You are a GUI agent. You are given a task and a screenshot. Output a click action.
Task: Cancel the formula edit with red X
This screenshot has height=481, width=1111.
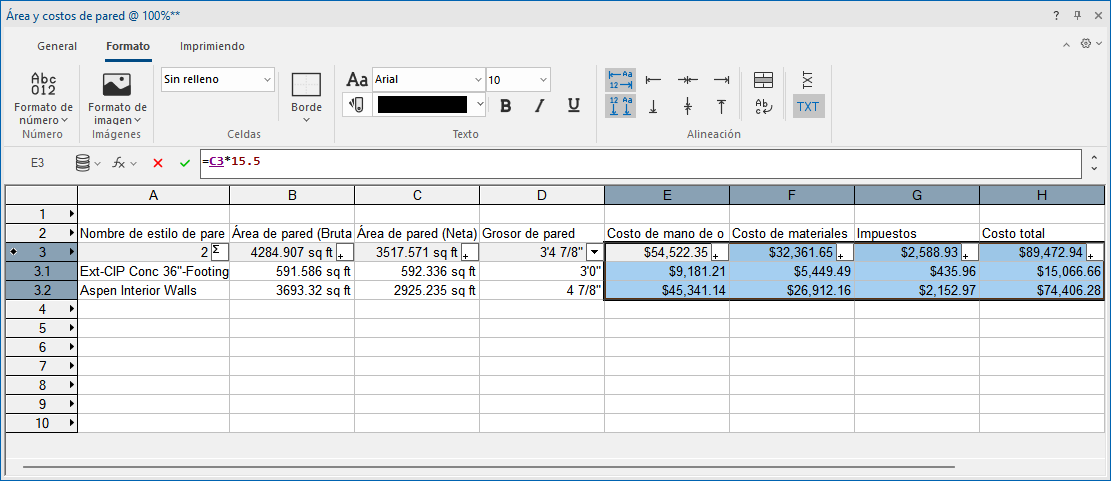coord(158,163)
